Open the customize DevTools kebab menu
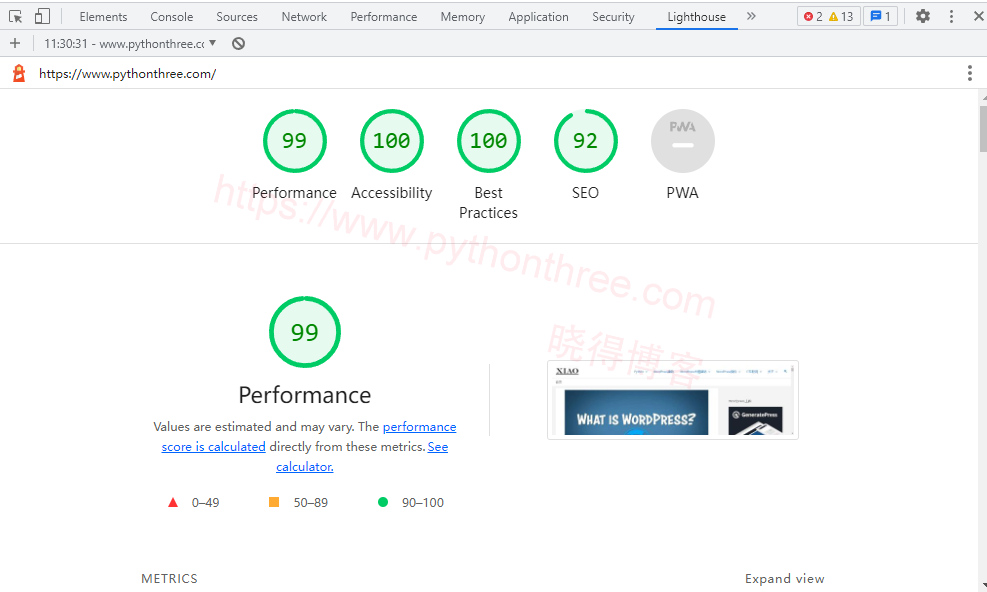 [951, 16]
